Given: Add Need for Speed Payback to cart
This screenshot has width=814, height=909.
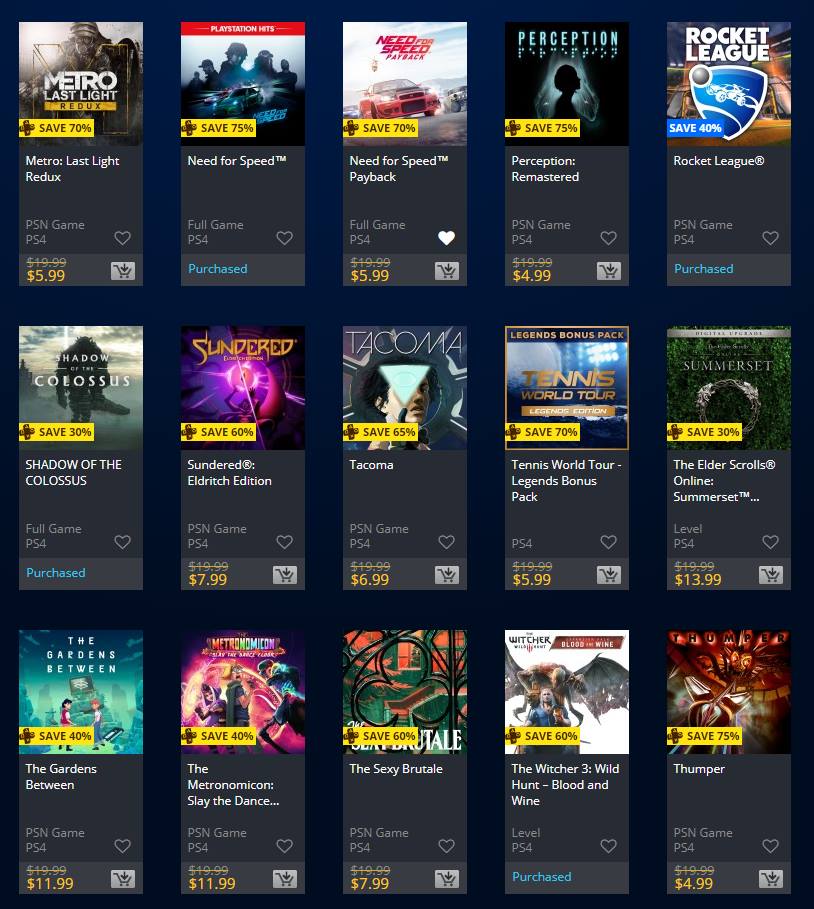Looking at the screenshot, I should point(447,271).
